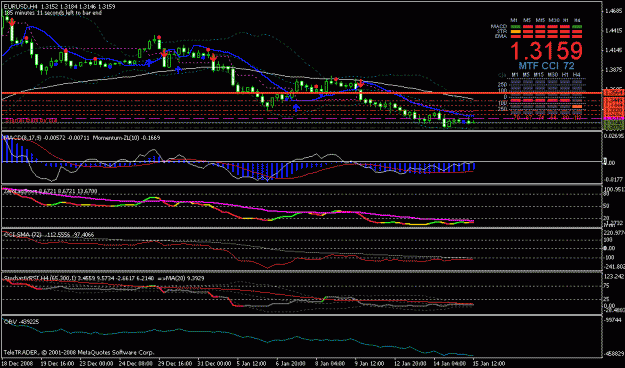Click the MACD row label in signal panel

click(x=499, y=26)
